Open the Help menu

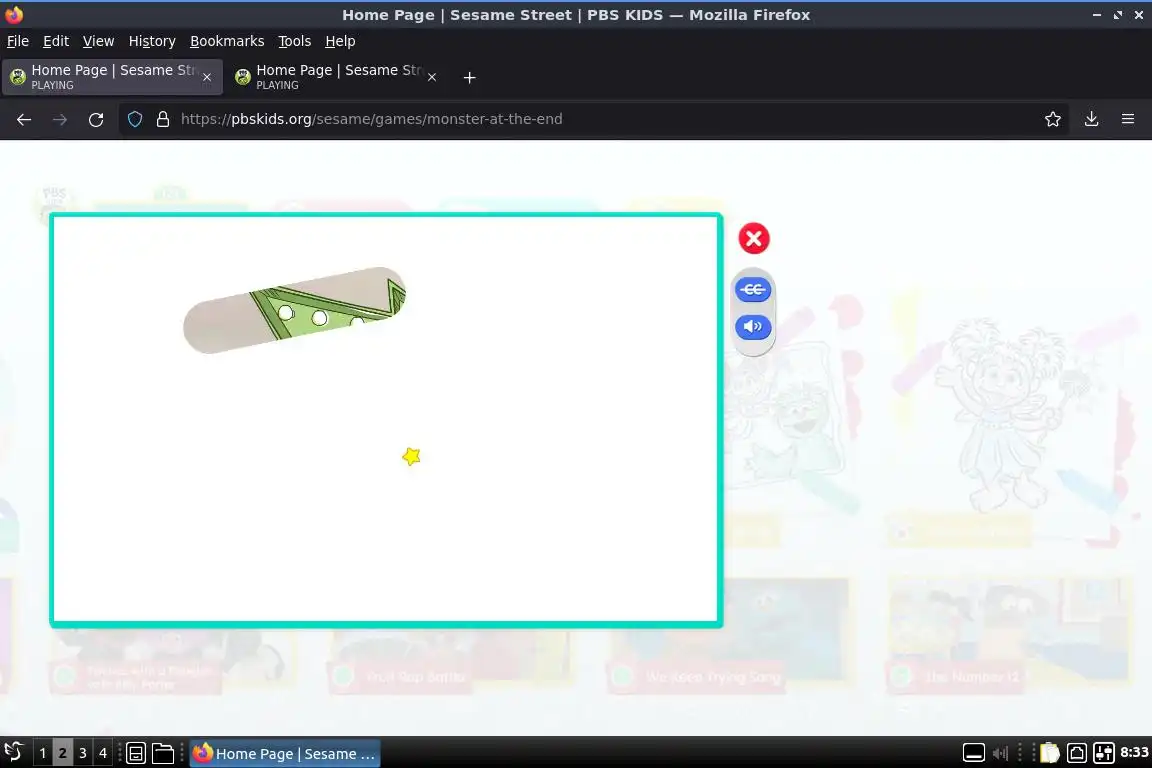(340, 41)
